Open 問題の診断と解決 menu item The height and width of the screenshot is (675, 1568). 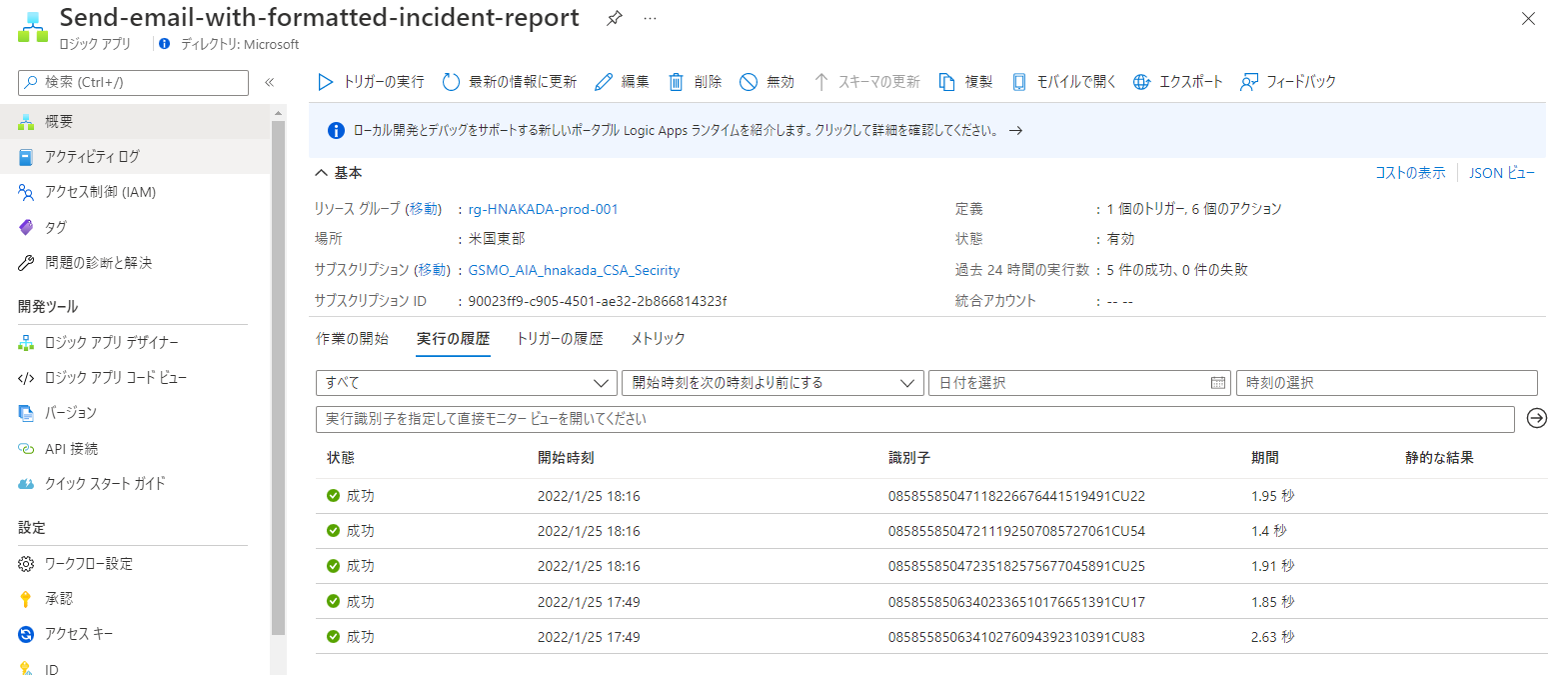coord(135,263)
